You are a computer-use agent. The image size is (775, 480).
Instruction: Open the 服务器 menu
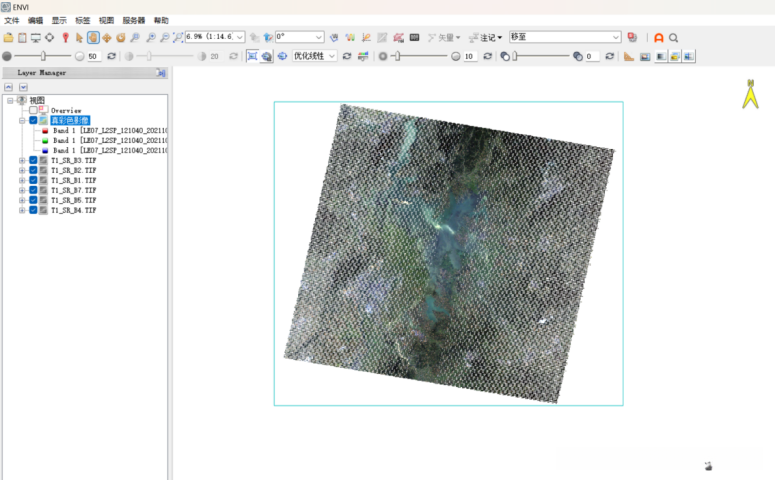(x=134, y=20)
